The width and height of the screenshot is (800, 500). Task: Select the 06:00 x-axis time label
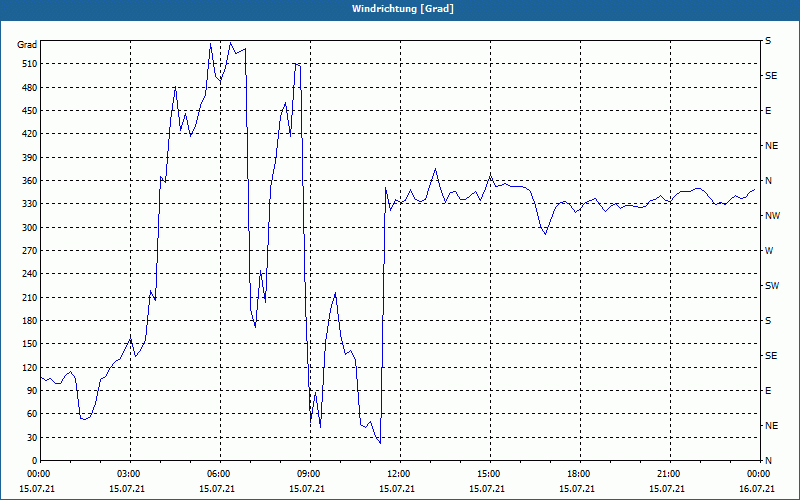[x=220, y=474]
